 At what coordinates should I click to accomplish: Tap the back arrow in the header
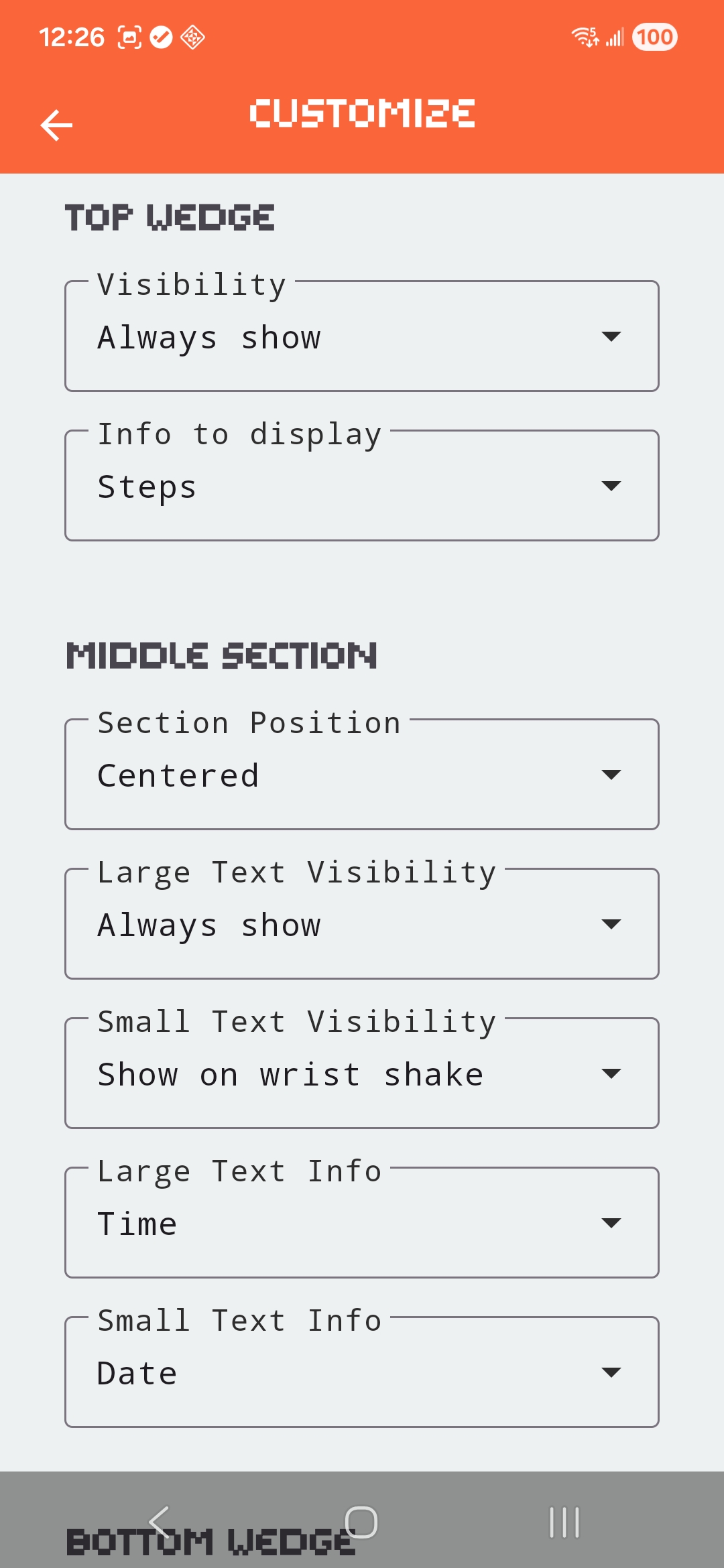coord(56,125)
